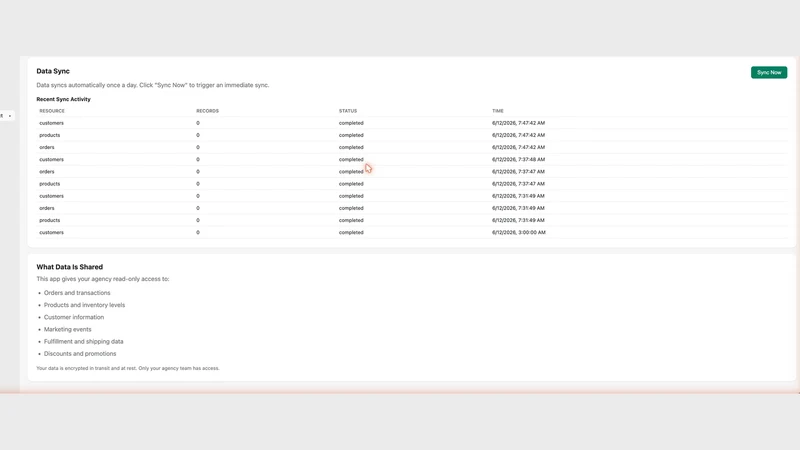Select orders resource synced at 7:31:49 AM
Image resolution: width=800 pixels, height=450 pixels.
point(46,208)
